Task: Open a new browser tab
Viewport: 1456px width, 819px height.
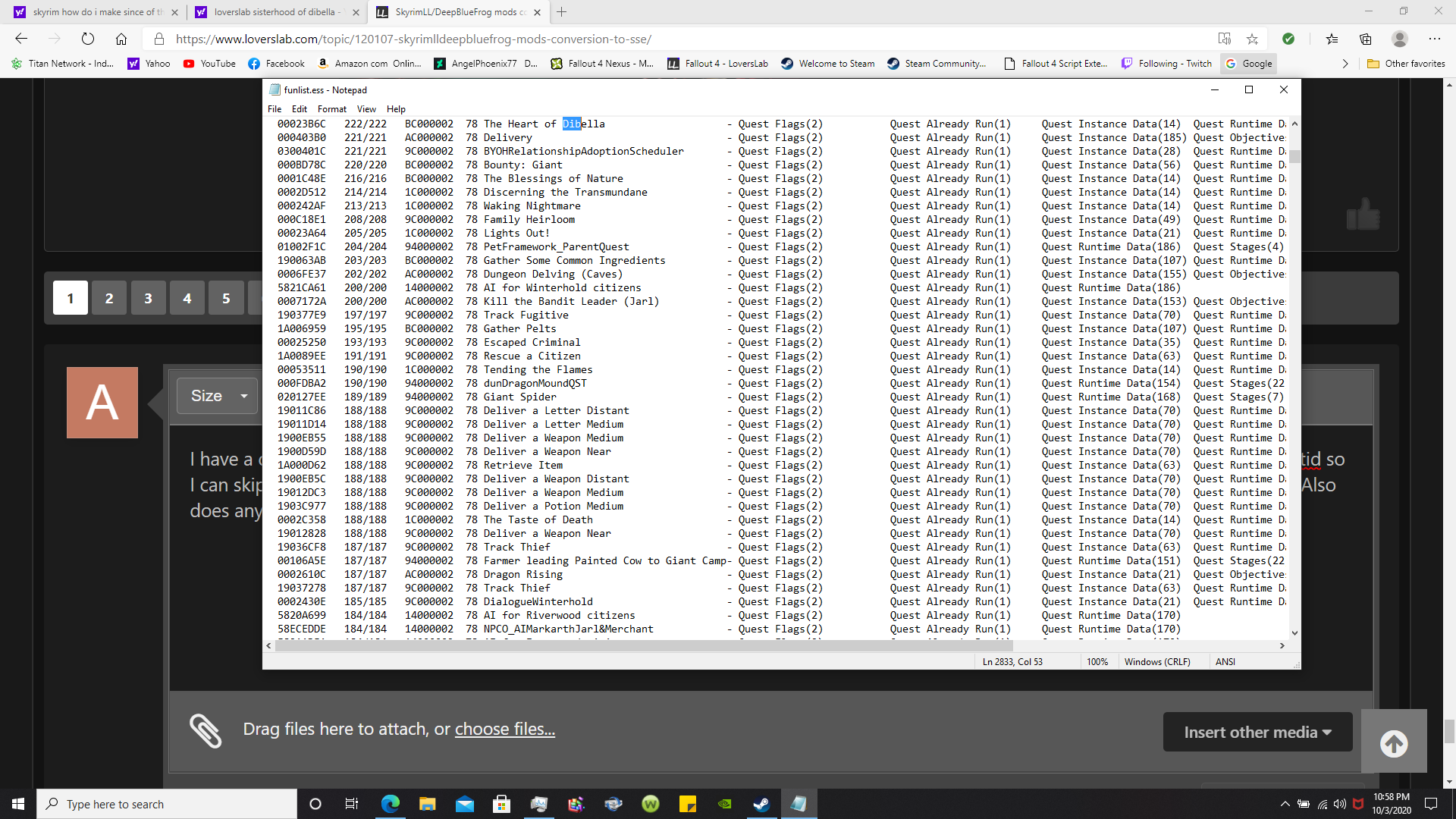Action: 561,12
